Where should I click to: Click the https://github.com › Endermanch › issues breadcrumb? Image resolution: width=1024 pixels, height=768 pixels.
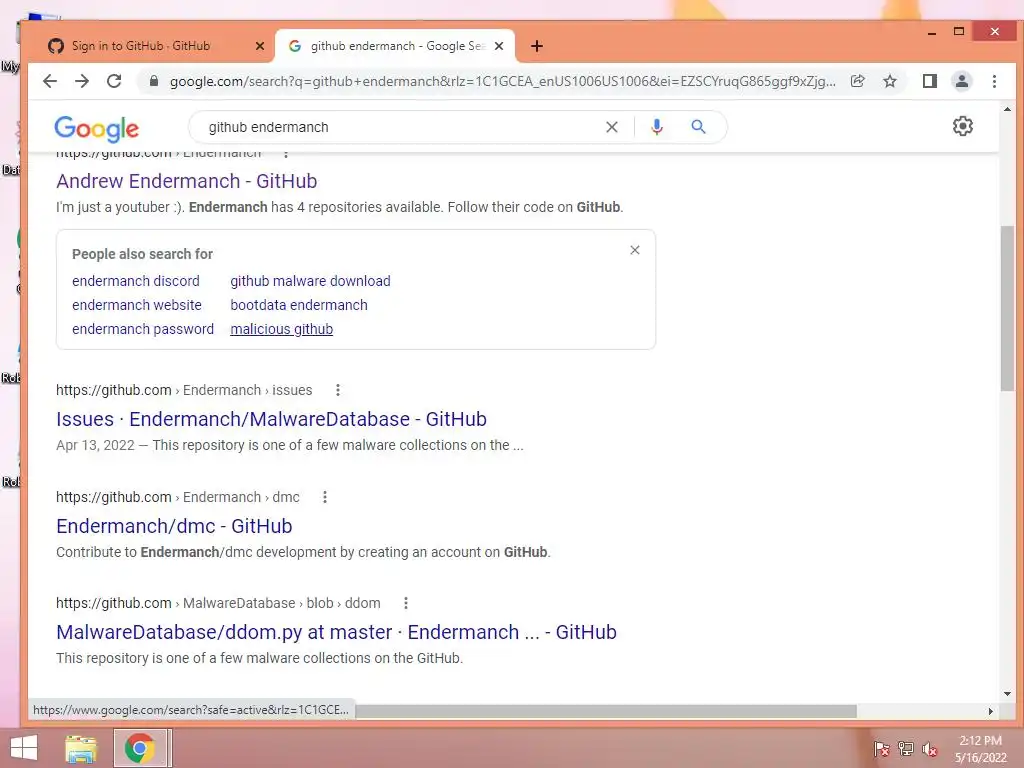(x=184, y=390)
